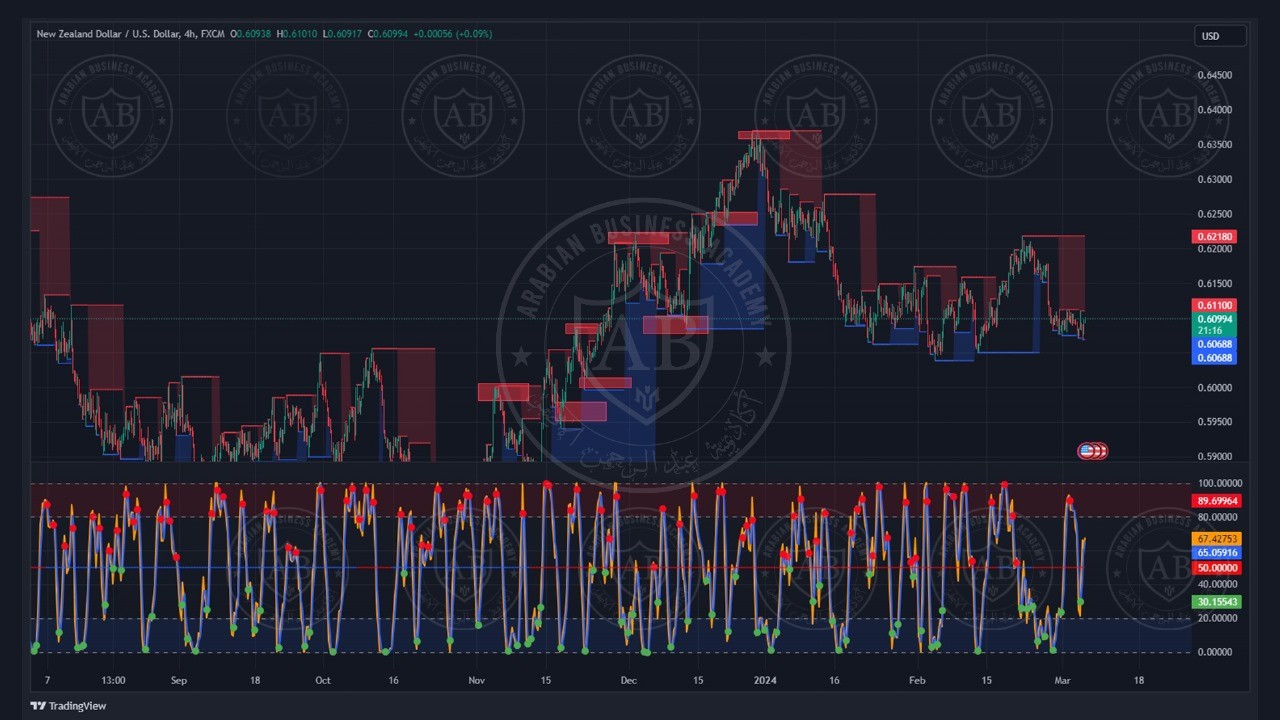Click the Dec label on time axis
The image size is (1280, 720).
pyautogui.click(x=628, y=681)
